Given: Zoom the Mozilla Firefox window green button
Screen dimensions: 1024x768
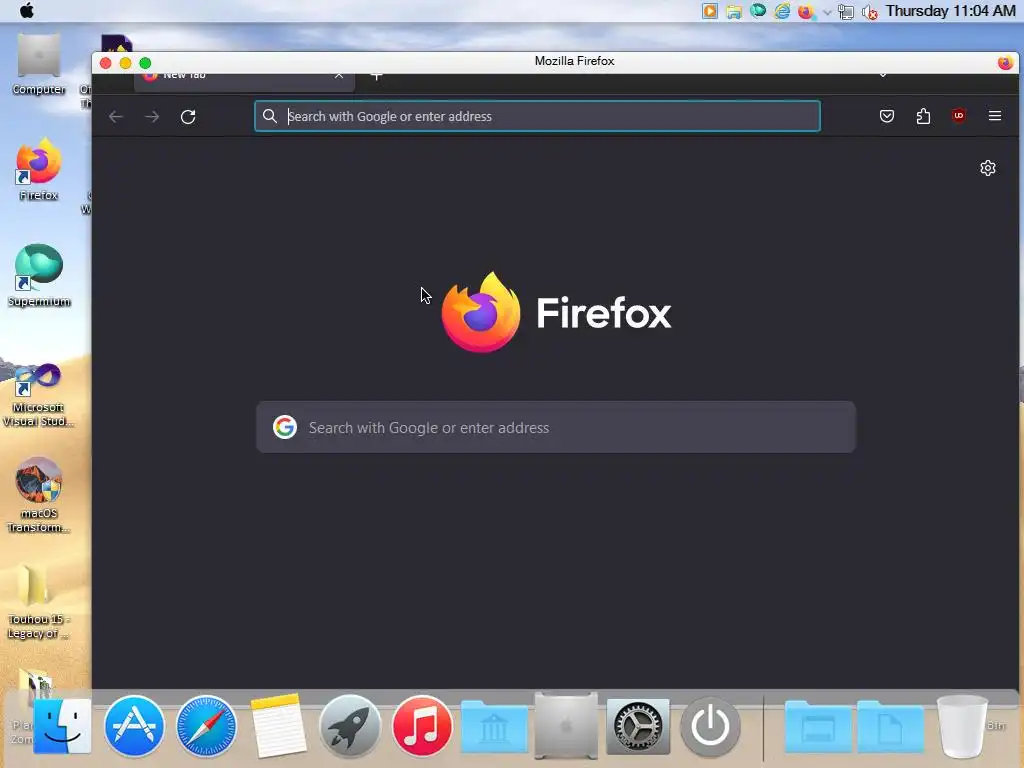Looking at the screenshot, I should 145,63.
